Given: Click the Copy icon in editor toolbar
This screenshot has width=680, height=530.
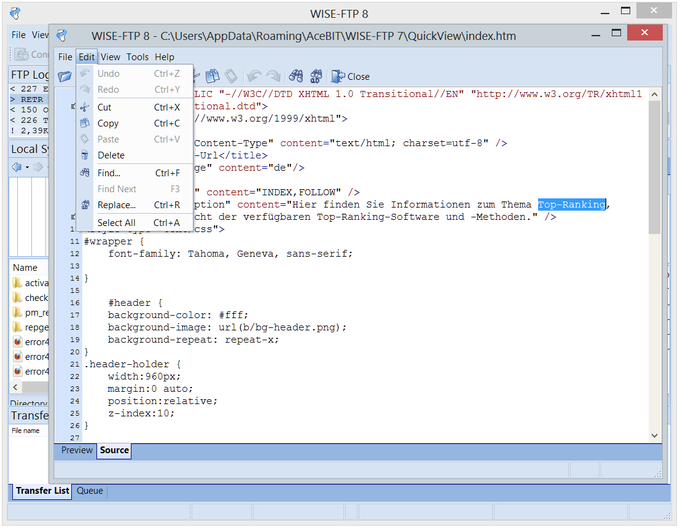Looking at the screenshot, I should (212, 76).
